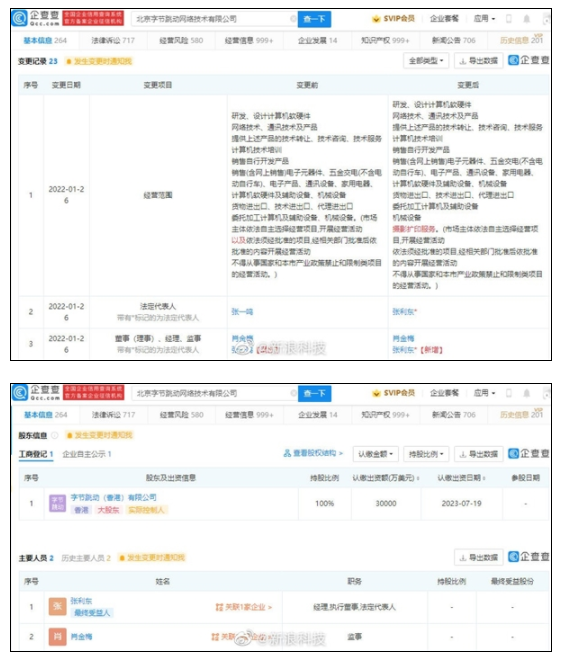Open 张利东 name in 主要人员 table
The image size is (561, 661).
click(x=81, y=601)
